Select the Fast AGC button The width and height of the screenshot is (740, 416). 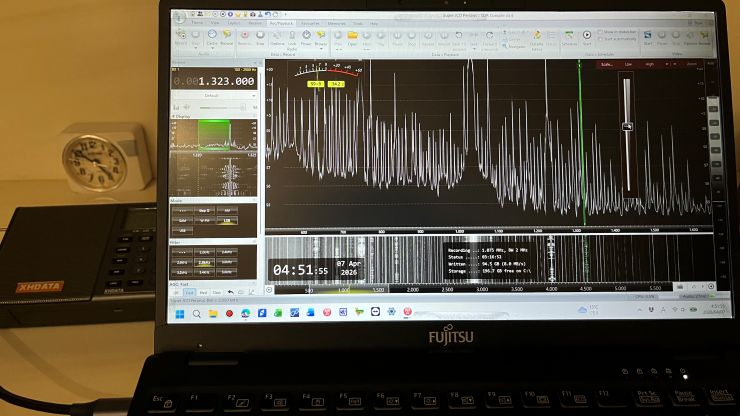[x=191, y=291]
